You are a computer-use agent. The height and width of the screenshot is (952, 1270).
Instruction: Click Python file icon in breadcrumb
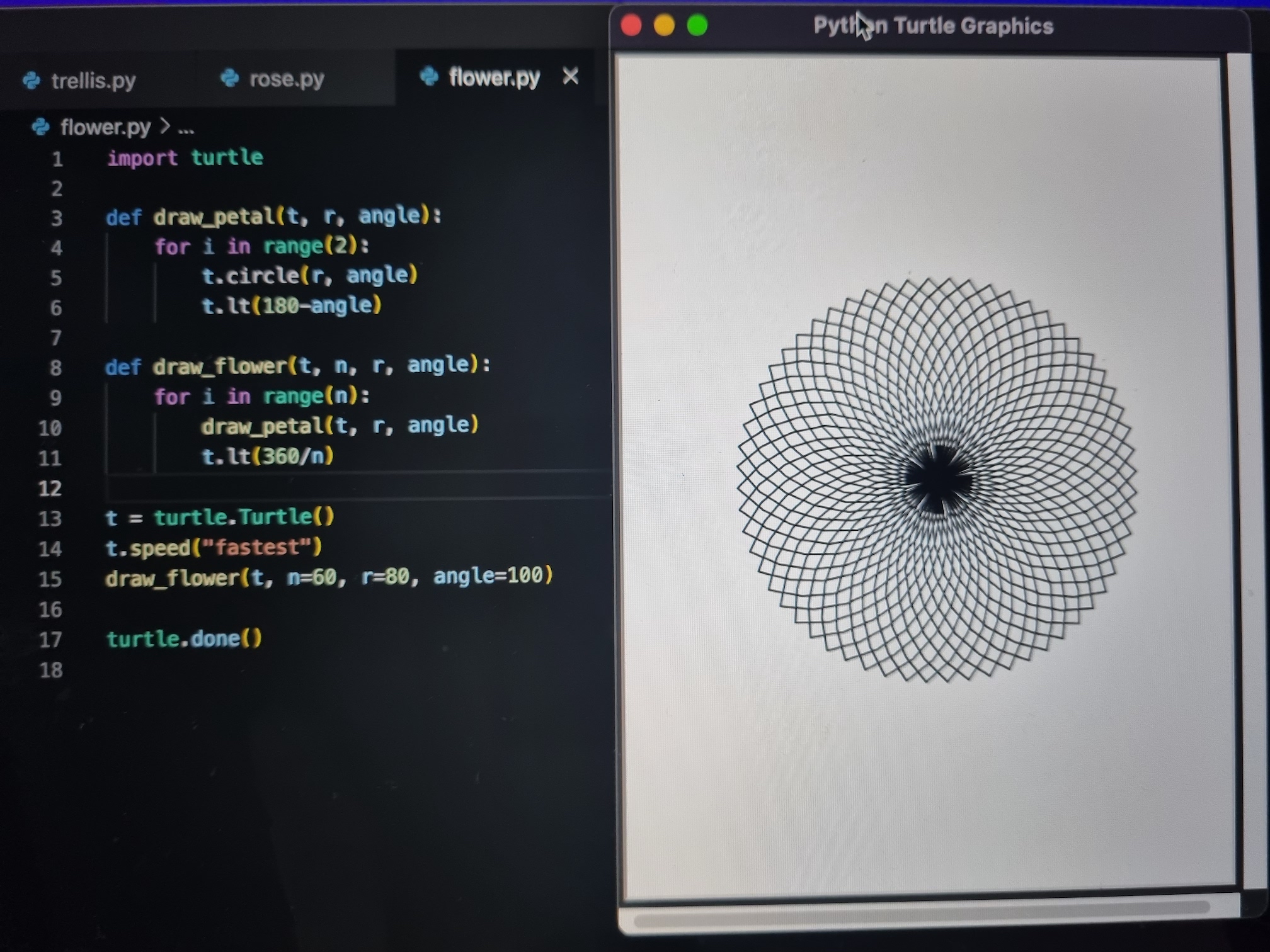[41, 127]
